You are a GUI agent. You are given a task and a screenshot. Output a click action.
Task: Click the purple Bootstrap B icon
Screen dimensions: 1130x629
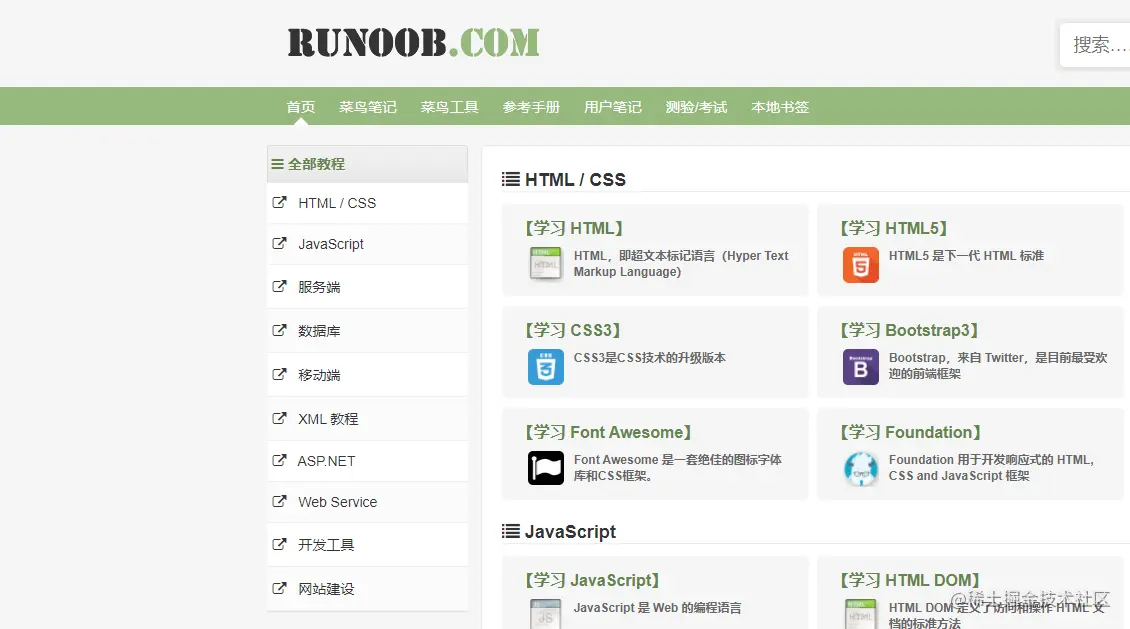tap(860, 367)
